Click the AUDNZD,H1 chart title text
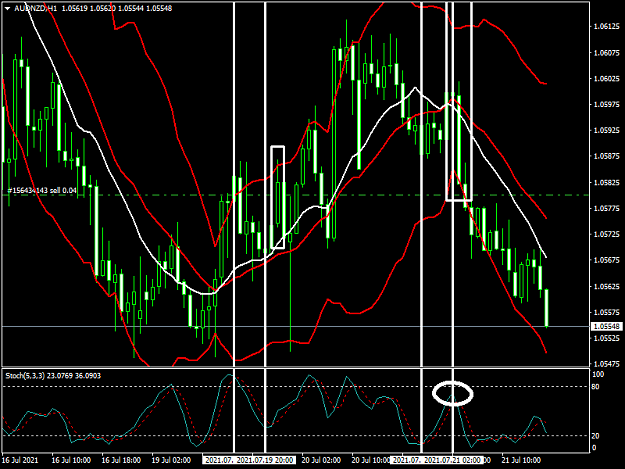Image resolution: width=625 pixels, height=469 pixels. pyautogui.click(x=35, y=8)
